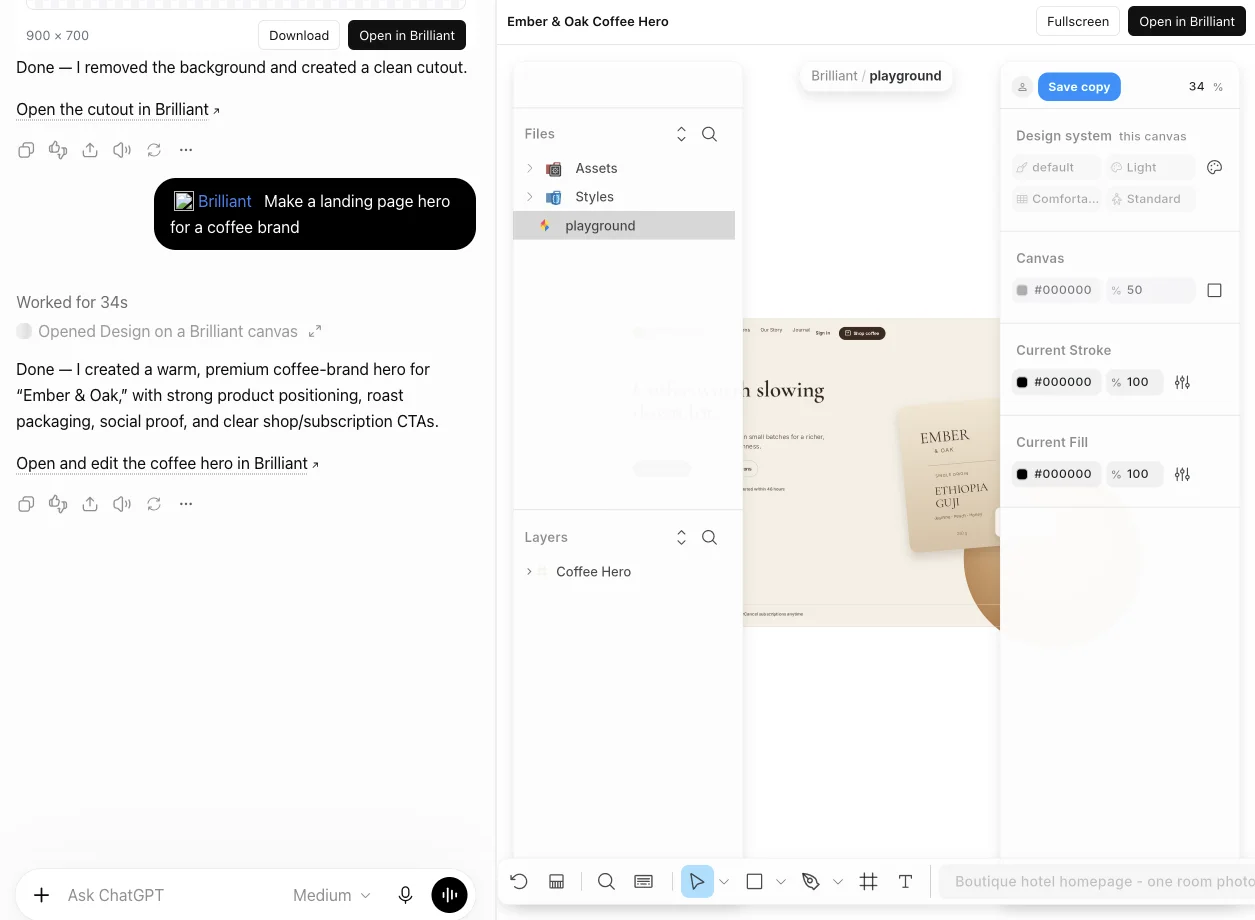
Task: Expand the Coffee Hero layer
Action: point(529,572)
